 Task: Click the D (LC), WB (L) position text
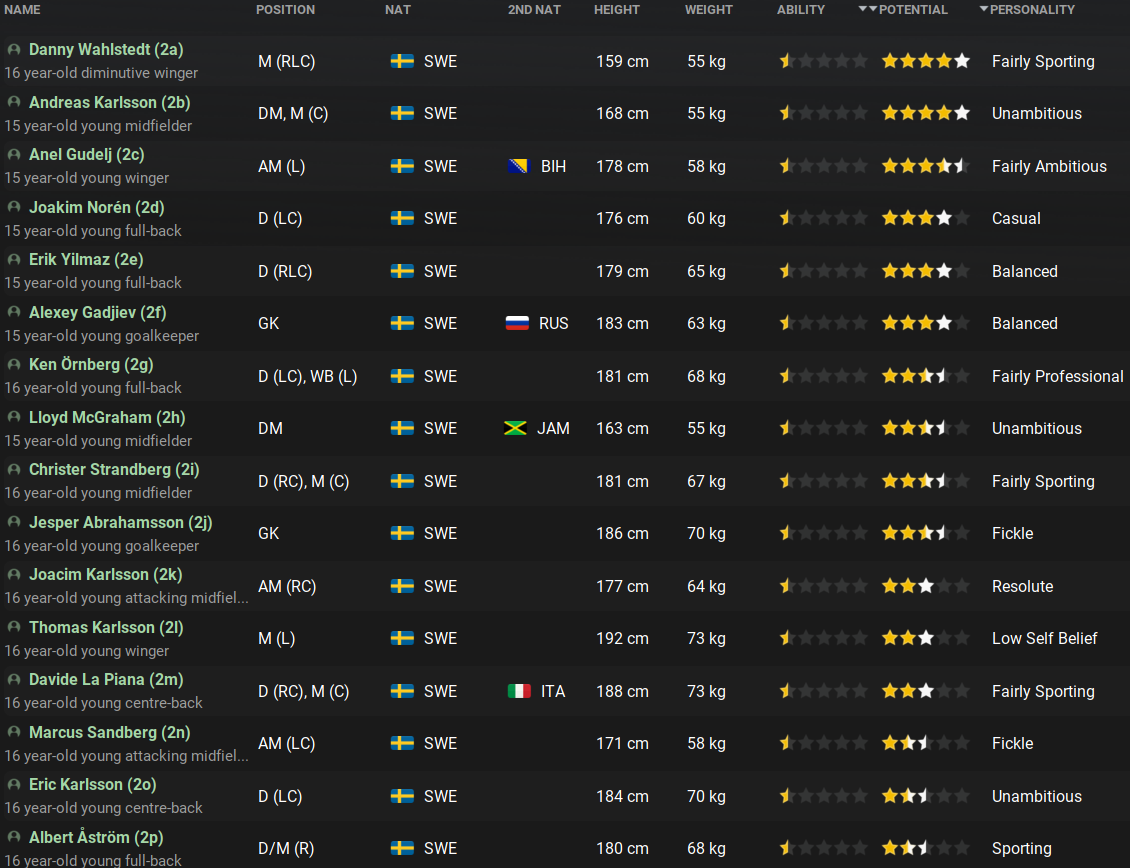(308, 376)
